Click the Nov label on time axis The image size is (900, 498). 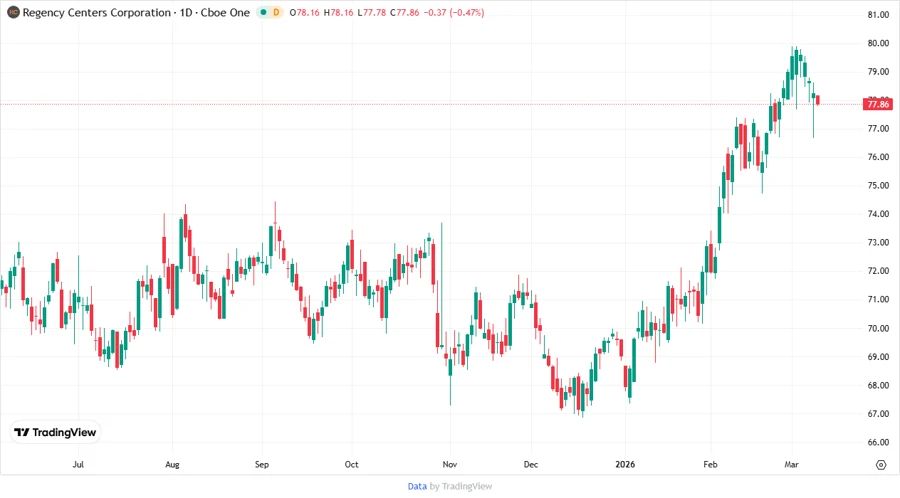pos(449,464)
